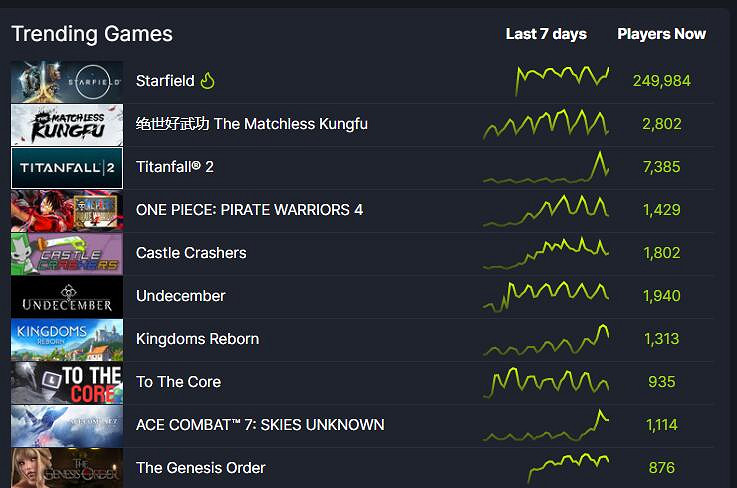
Task: Select the One Piece Pirate Warriors thumbnail
Action: point(67,211)
